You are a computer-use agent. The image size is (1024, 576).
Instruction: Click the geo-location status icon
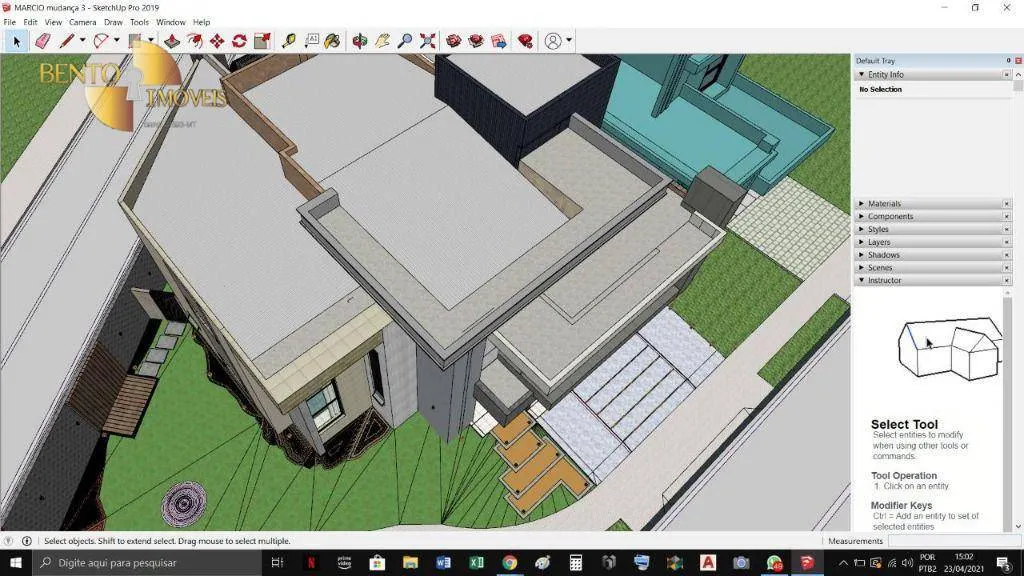pyautogui.click(x=8, y=541)
